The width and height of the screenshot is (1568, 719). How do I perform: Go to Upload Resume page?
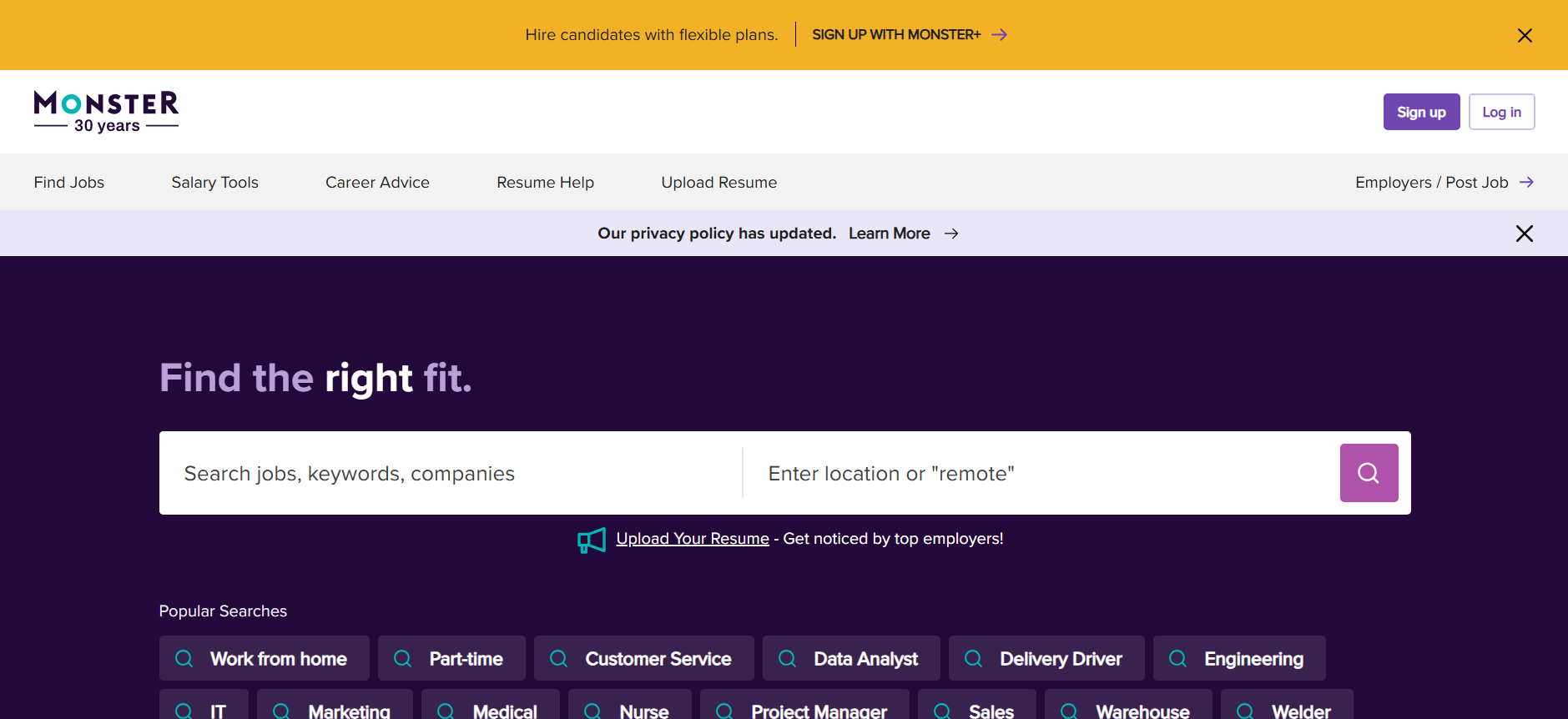tap(719, 182)
